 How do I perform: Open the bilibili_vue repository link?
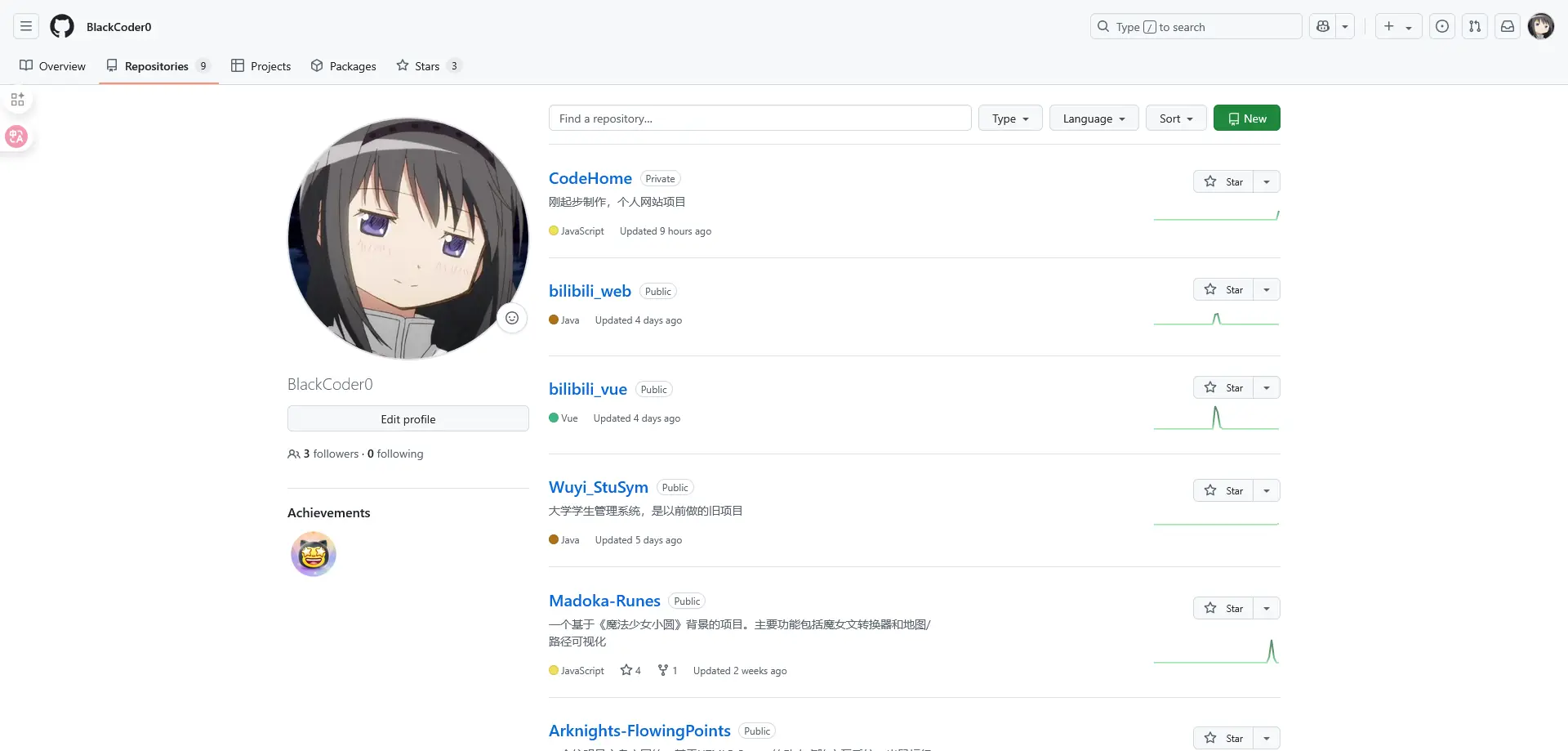pyautogui.click(x=587, y=389)
